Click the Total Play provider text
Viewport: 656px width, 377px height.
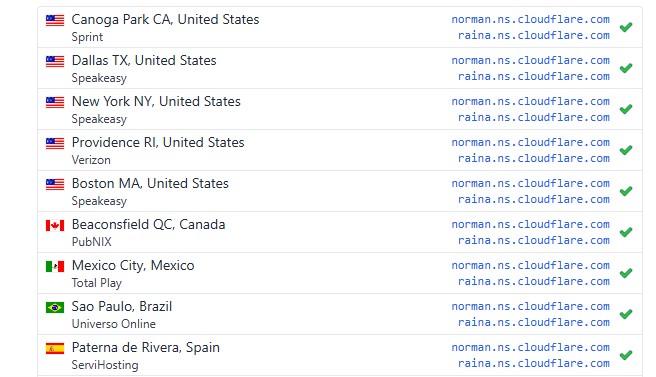tap(97, 283)
